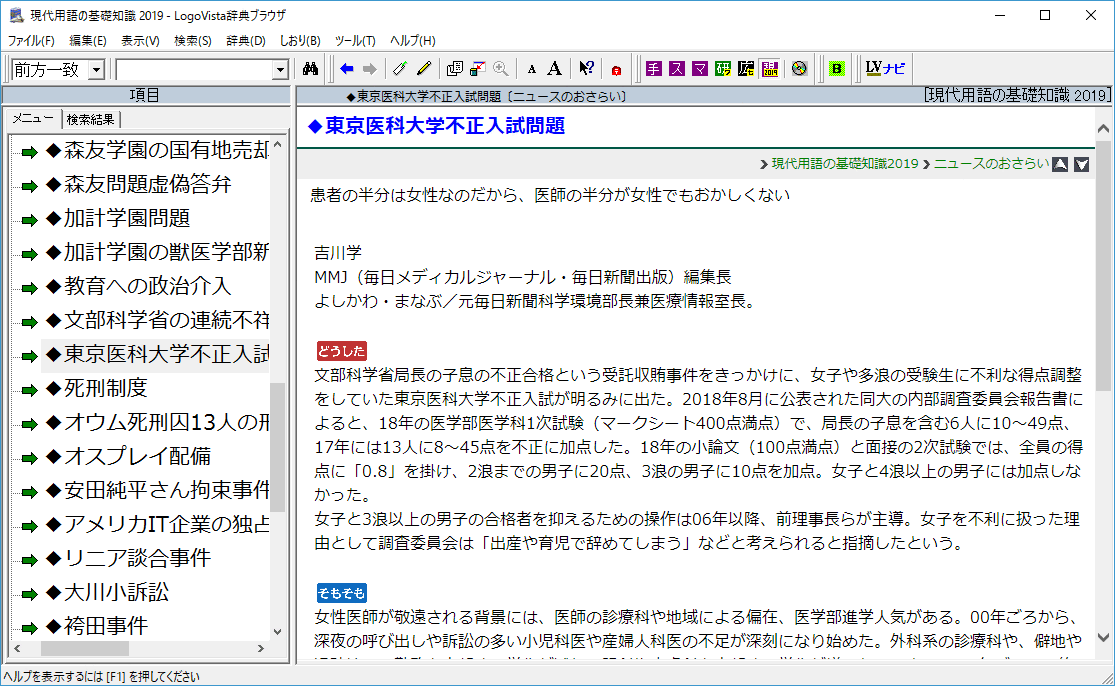The image size is (1115, 686).
Task: Select 文部科学省の連続不祥 list item
Action: point(156,320)
